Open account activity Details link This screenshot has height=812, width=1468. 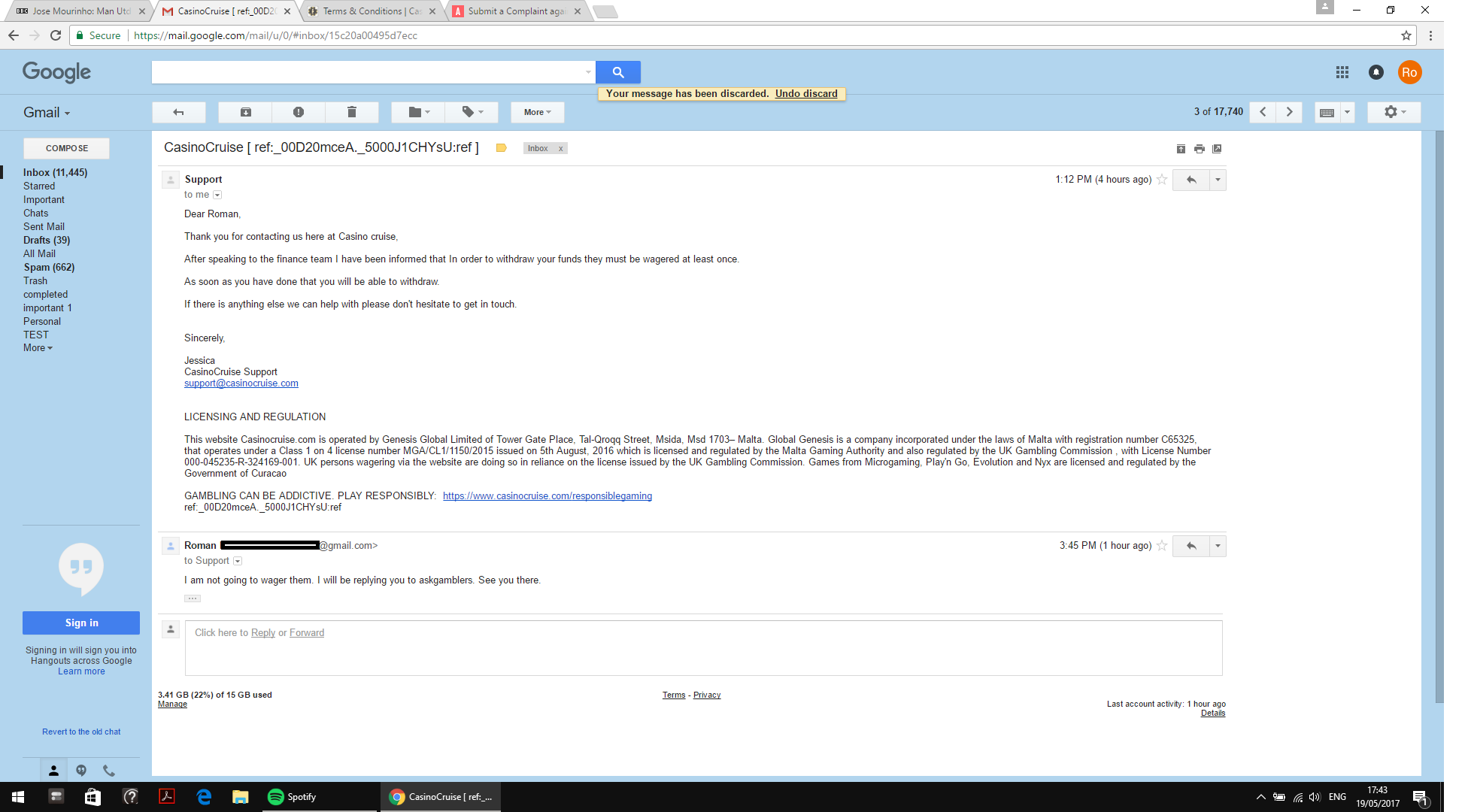[x=1213, y=714]
